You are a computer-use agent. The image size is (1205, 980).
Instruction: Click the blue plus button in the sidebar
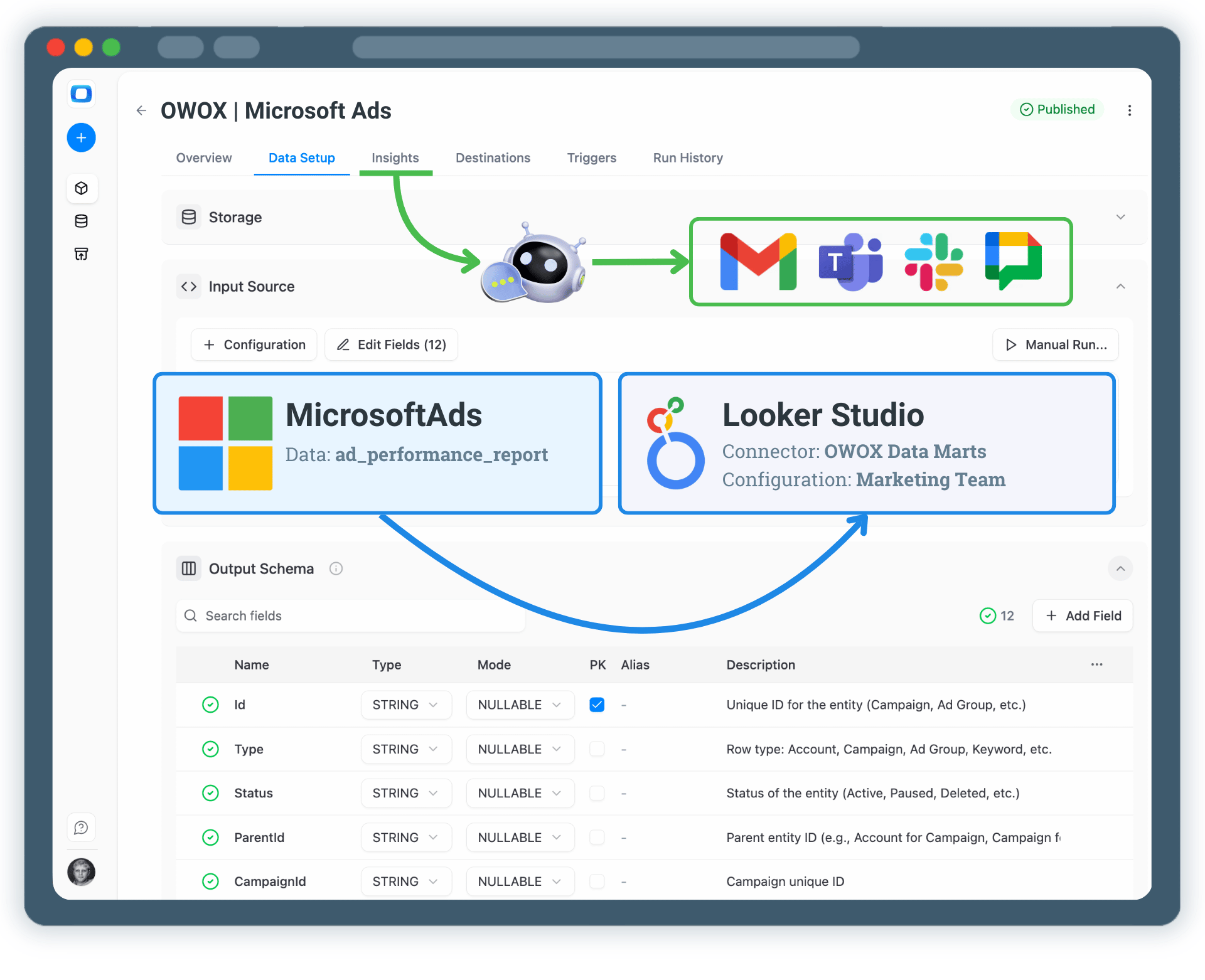(81, 137)
